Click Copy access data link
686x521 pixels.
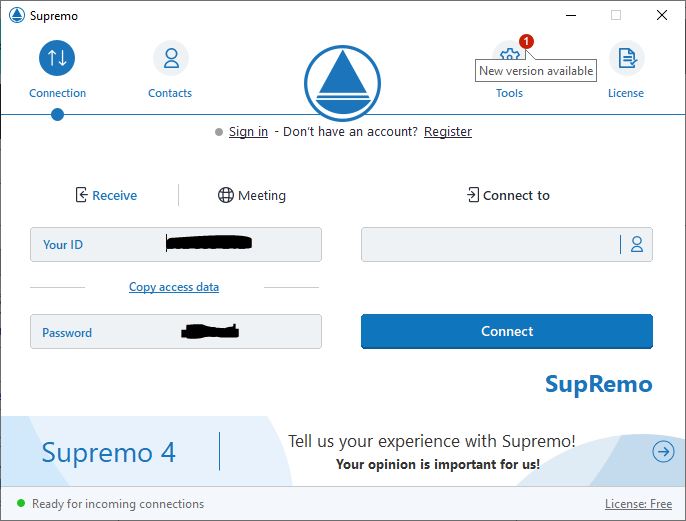(x=174, y=287)
